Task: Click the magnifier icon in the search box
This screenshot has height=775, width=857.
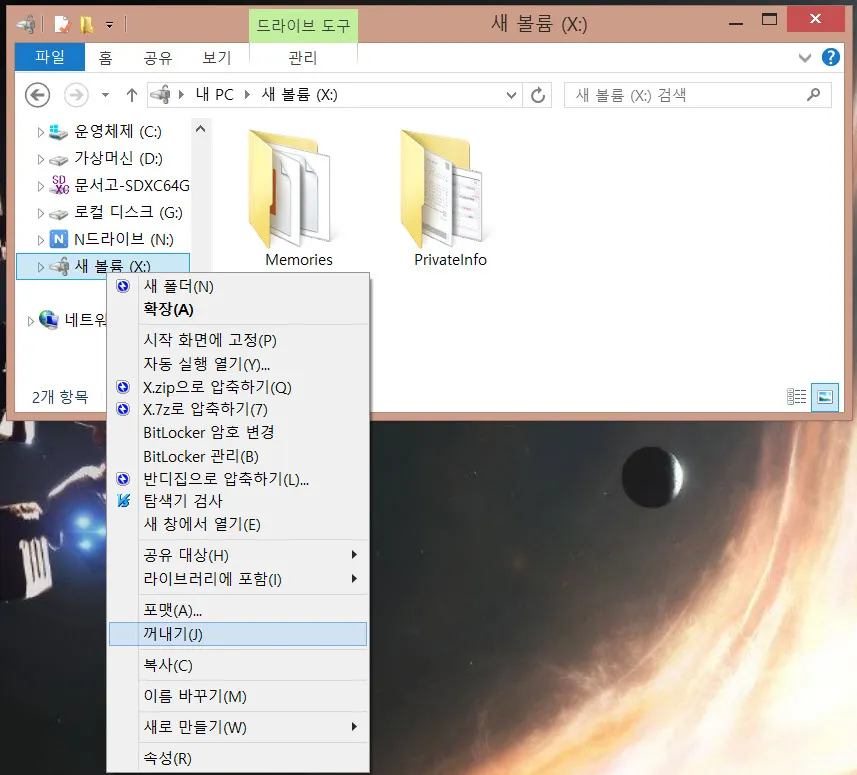Action: [x=812, y=95]
